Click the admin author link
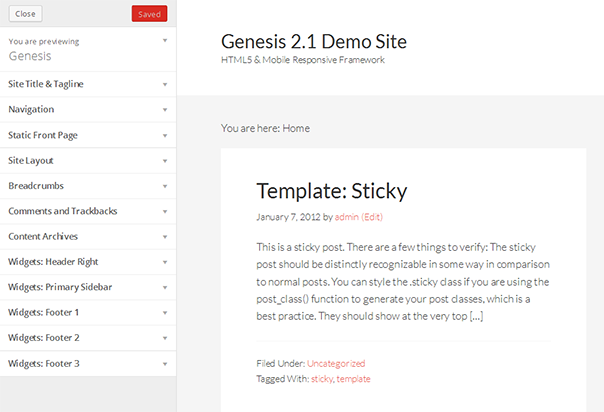 [347, 217]
